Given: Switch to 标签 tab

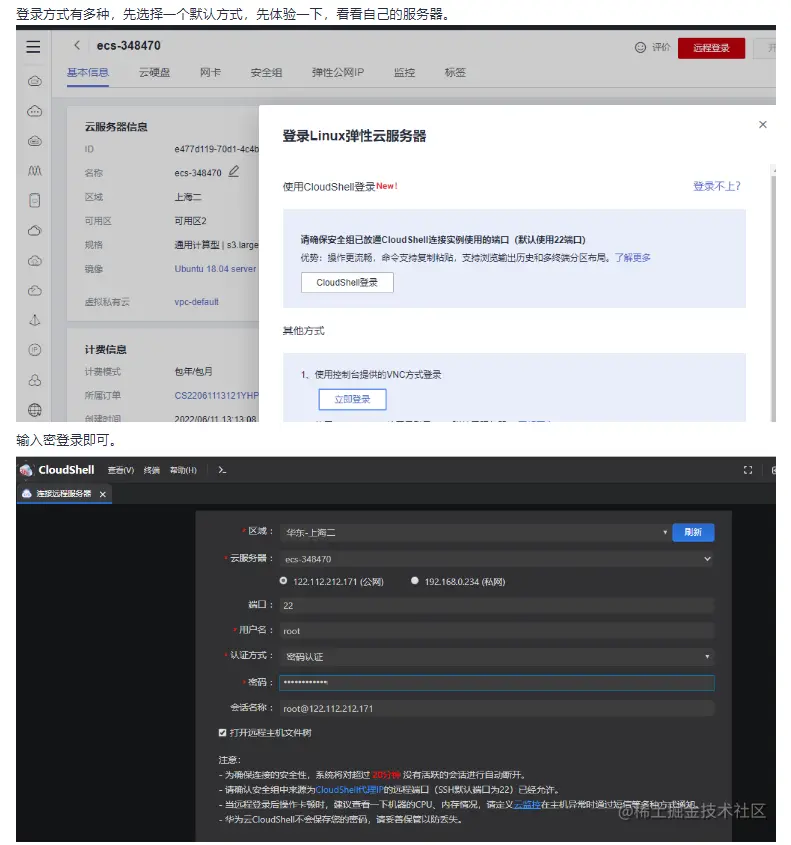Looking at the screenshot, I should 455,72.
